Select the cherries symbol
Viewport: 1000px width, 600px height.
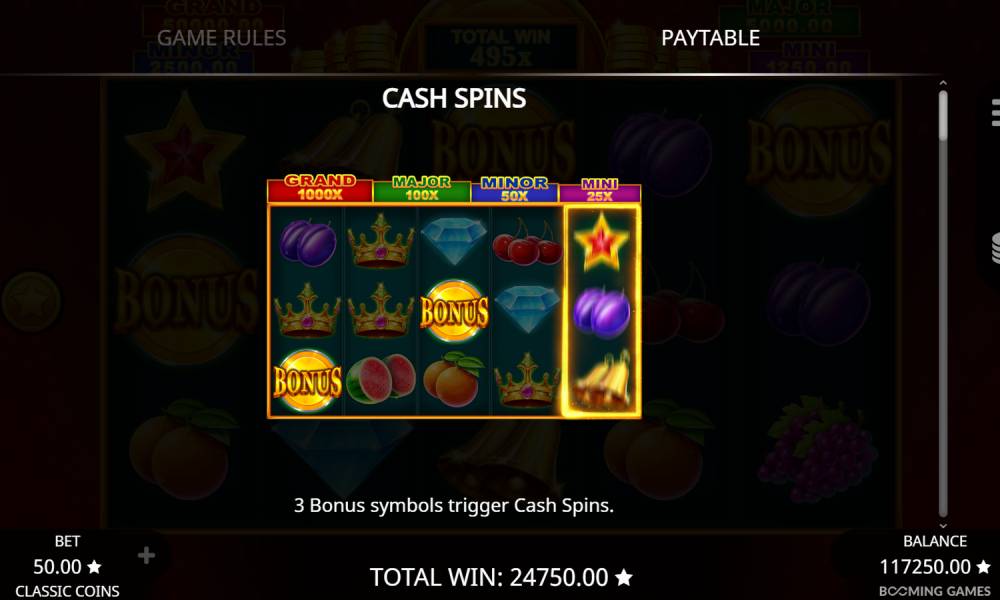point(527,242)
